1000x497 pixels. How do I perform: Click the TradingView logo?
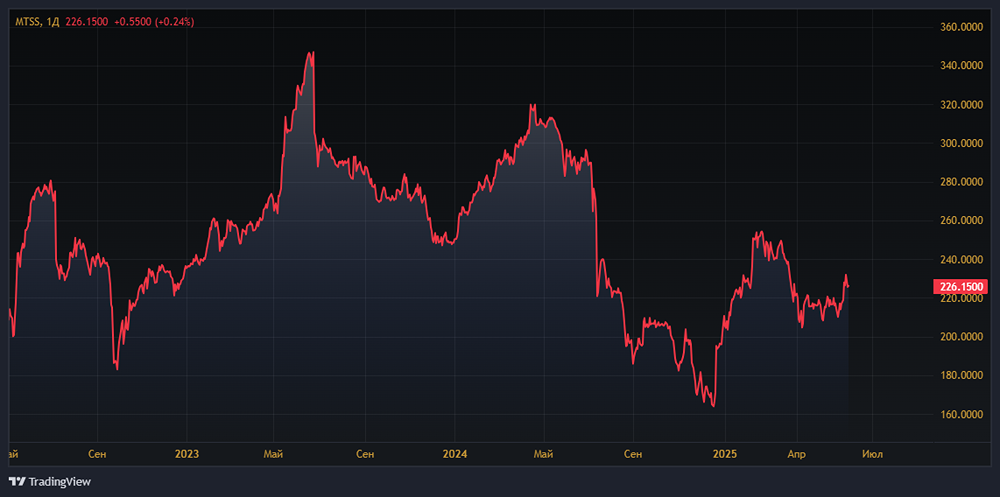(50, 482)
